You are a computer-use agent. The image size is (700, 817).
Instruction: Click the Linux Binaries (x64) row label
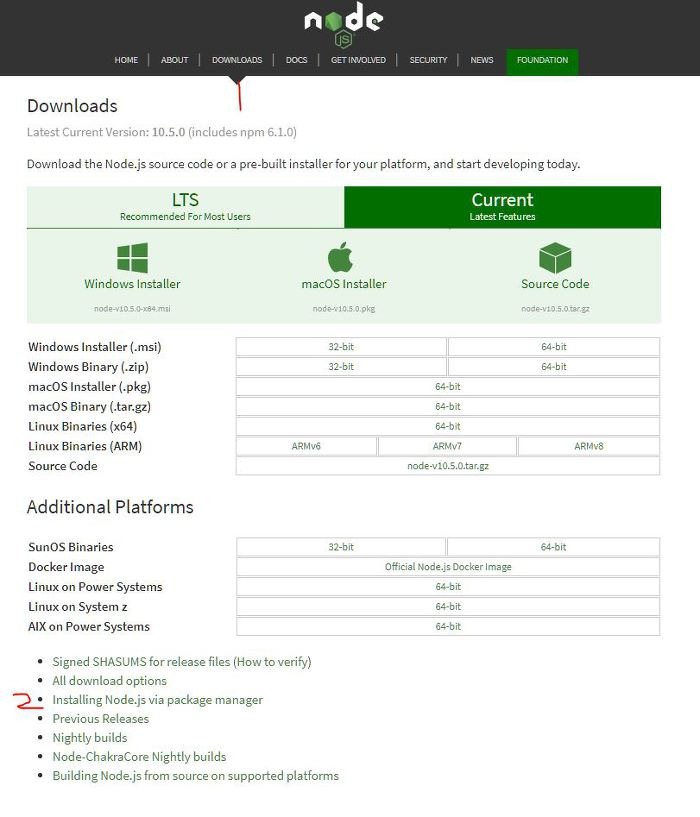pos(83,426)
